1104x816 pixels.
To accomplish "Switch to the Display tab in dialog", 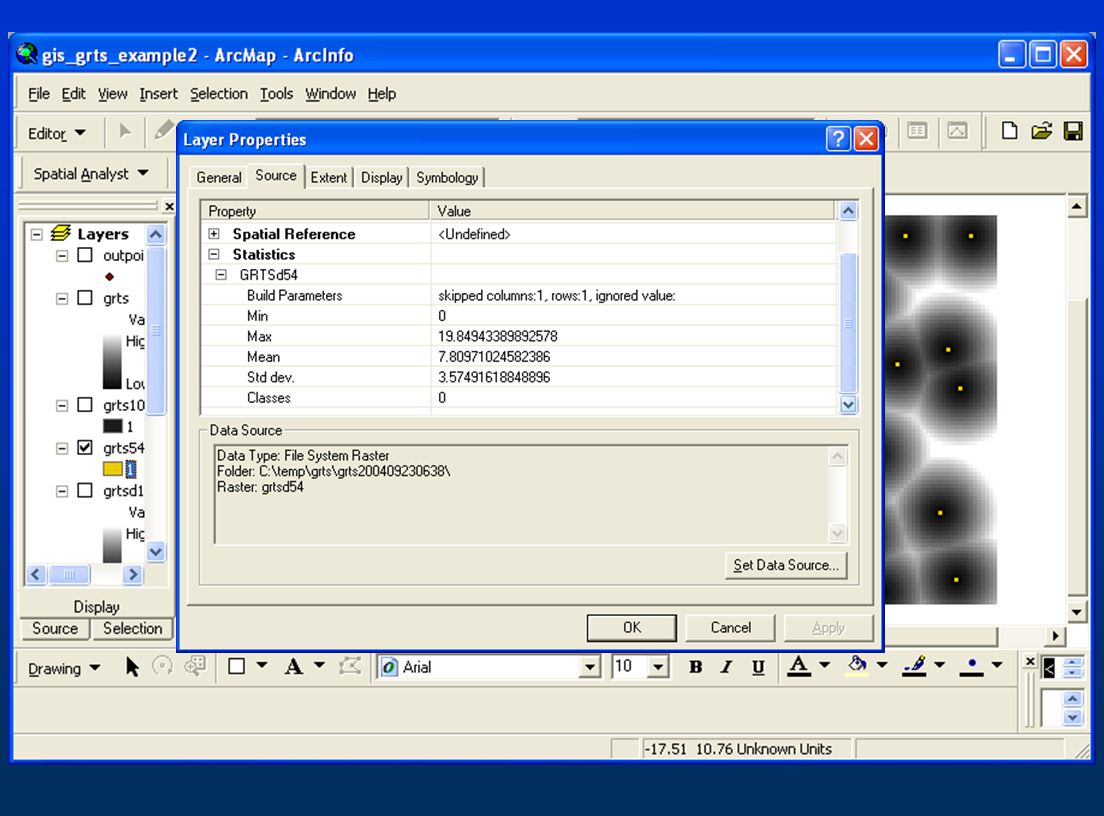I will (382, 177).
